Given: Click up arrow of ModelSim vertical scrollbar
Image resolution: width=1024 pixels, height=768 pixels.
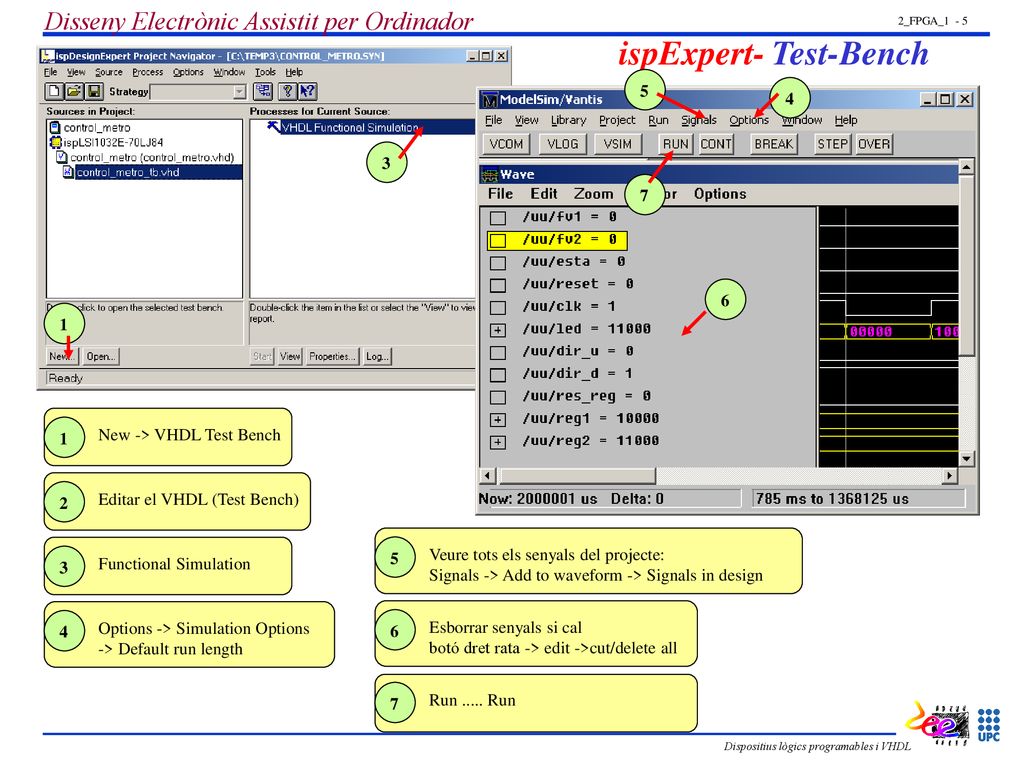Looking at the screenshot, I should pos(967,167).
